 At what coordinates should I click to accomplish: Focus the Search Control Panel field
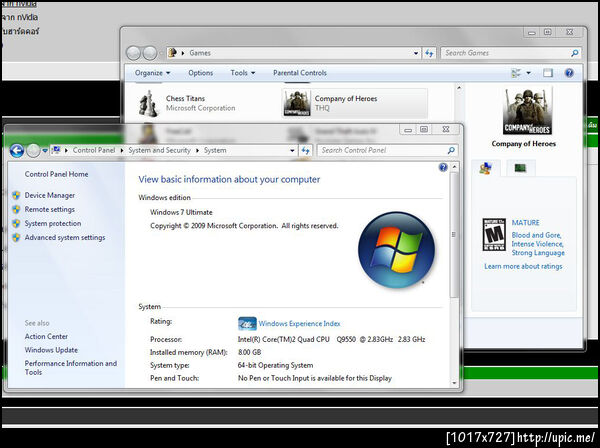tap(387, 150)
